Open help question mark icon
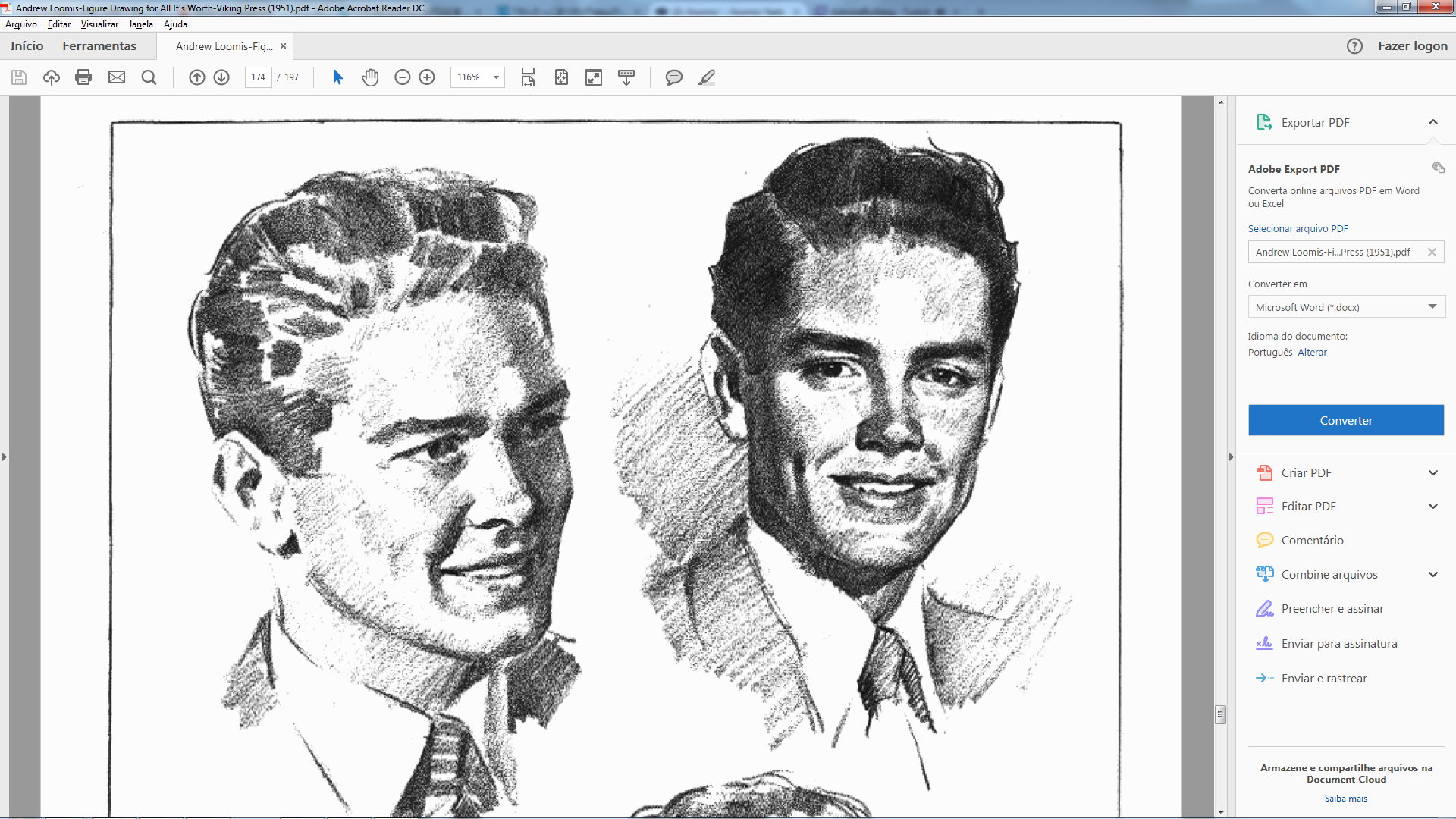 [x=1355, y=46]
